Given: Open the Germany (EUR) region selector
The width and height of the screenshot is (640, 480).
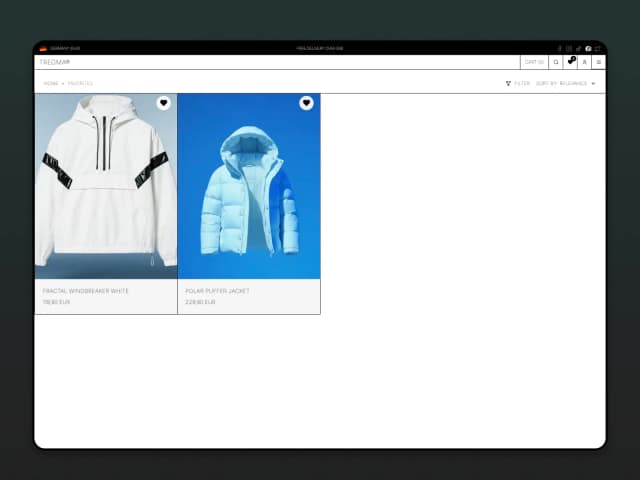Looking at the screenshot, I should (x=64, y=48).
